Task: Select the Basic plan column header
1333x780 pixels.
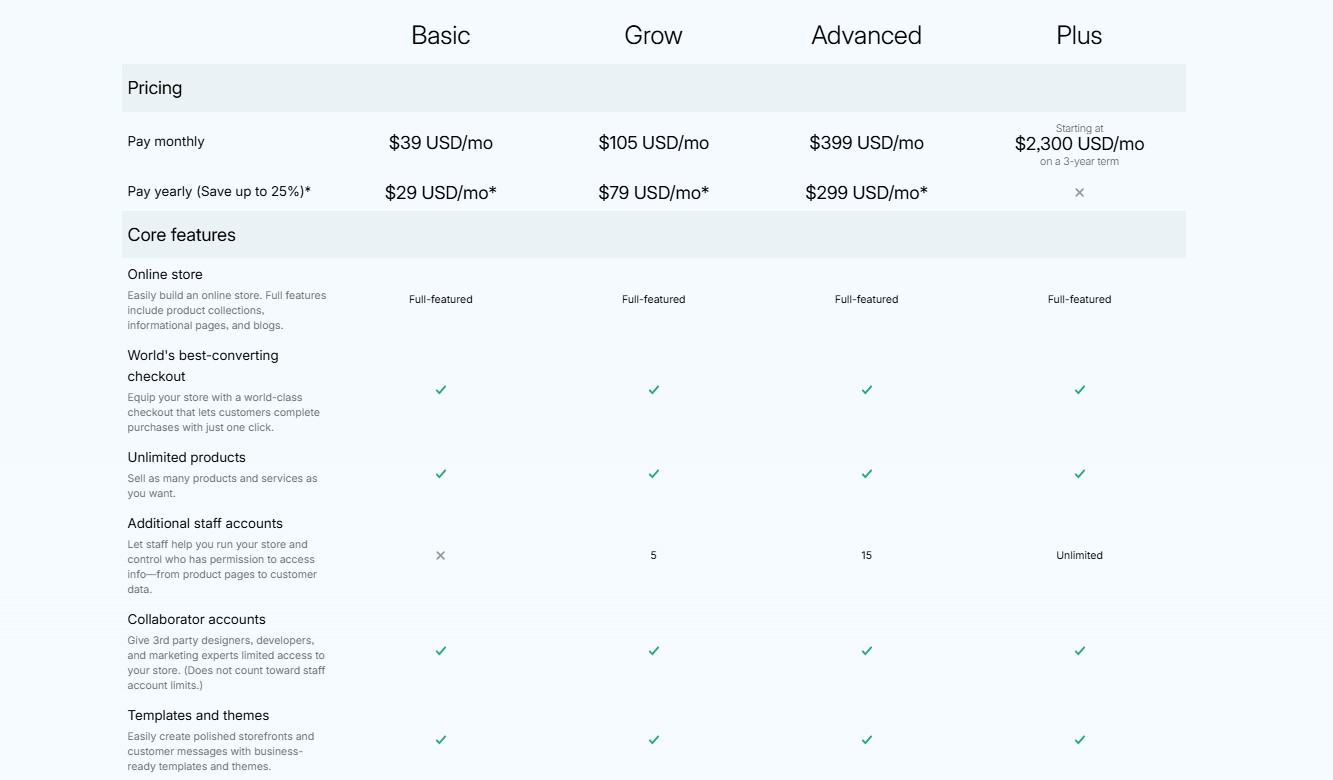Action: point(440,35)
